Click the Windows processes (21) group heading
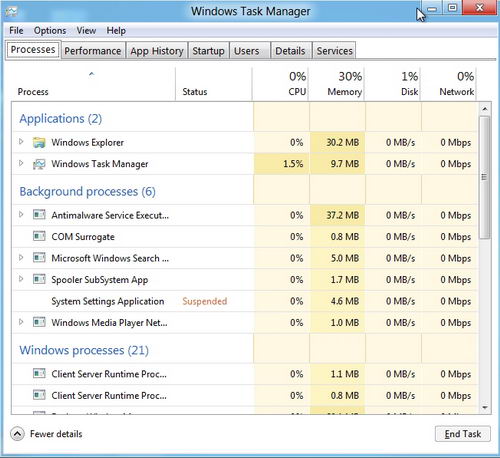The height and width of the screenshot is (458, 500). (x=84, y=350)
